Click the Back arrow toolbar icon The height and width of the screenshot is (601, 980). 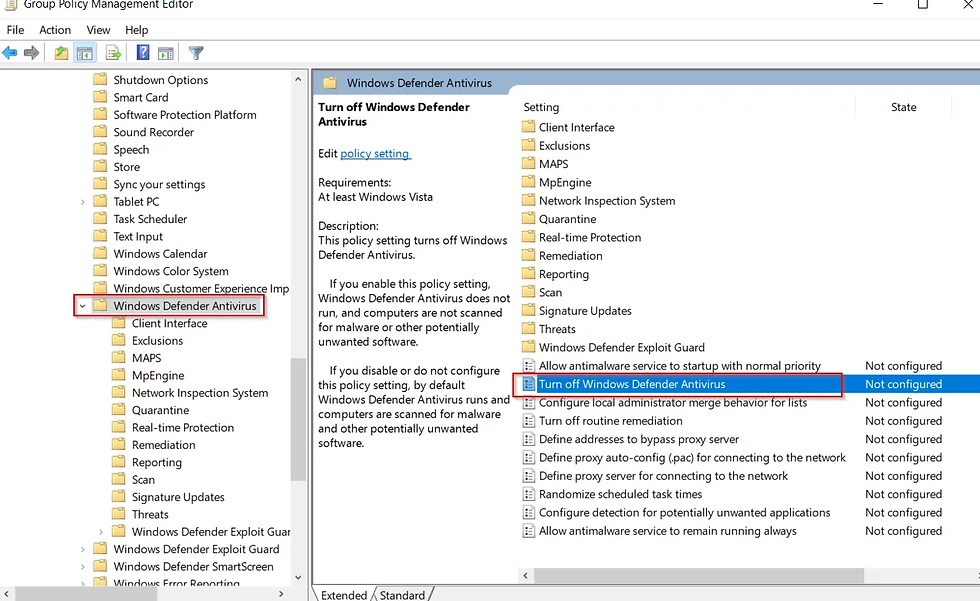pyautogui.click(x=9, y=53)
